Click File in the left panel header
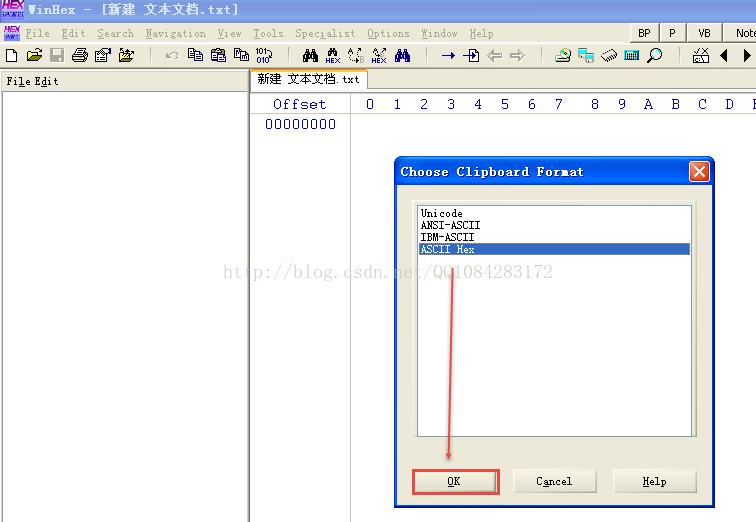Image resolution: width=756 pixels, height=522 pixels. click(x=18, y=81)
